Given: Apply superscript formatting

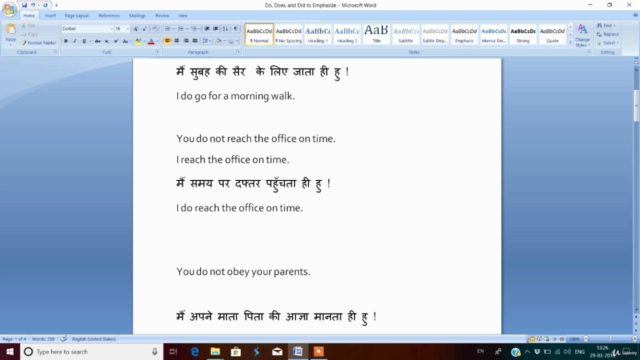Looking at the screenshot, I should (116, 41).
